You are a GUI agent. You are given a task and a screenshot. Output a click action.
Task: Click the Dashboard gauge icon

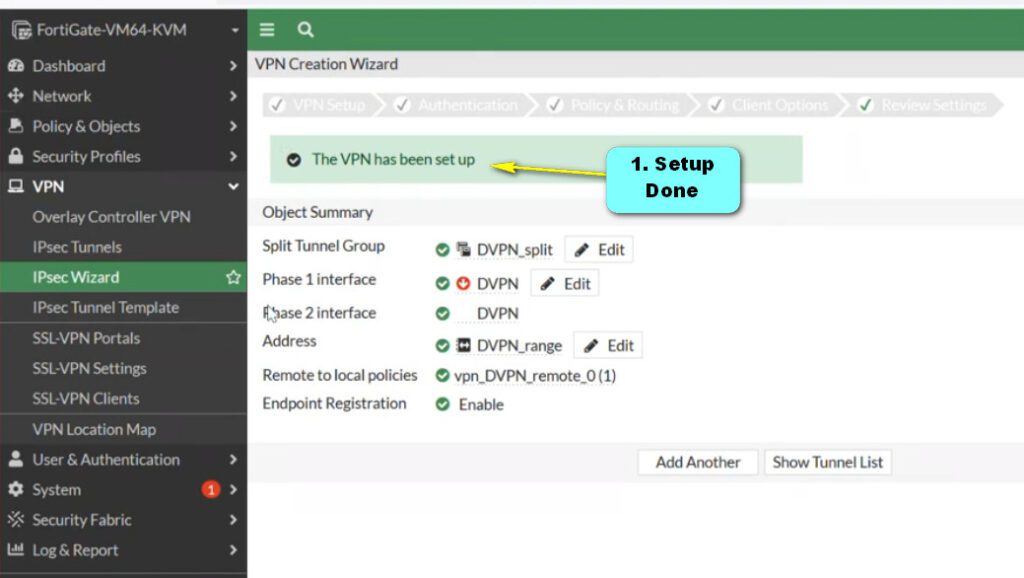[16, 65]
